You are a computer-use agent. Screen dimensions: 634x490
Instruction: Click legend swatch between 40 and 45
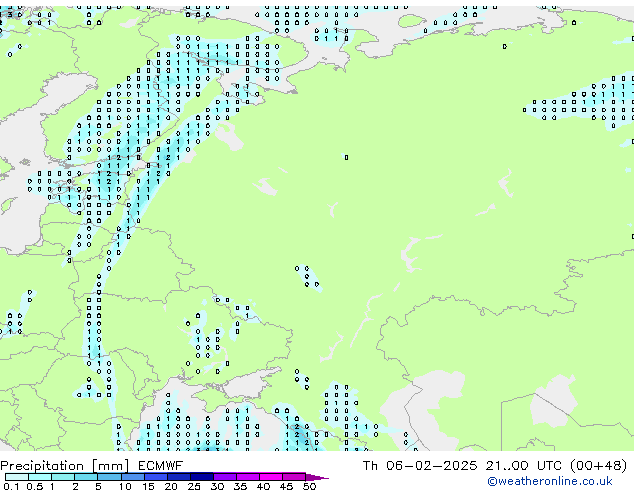click(x=271, y=477)
